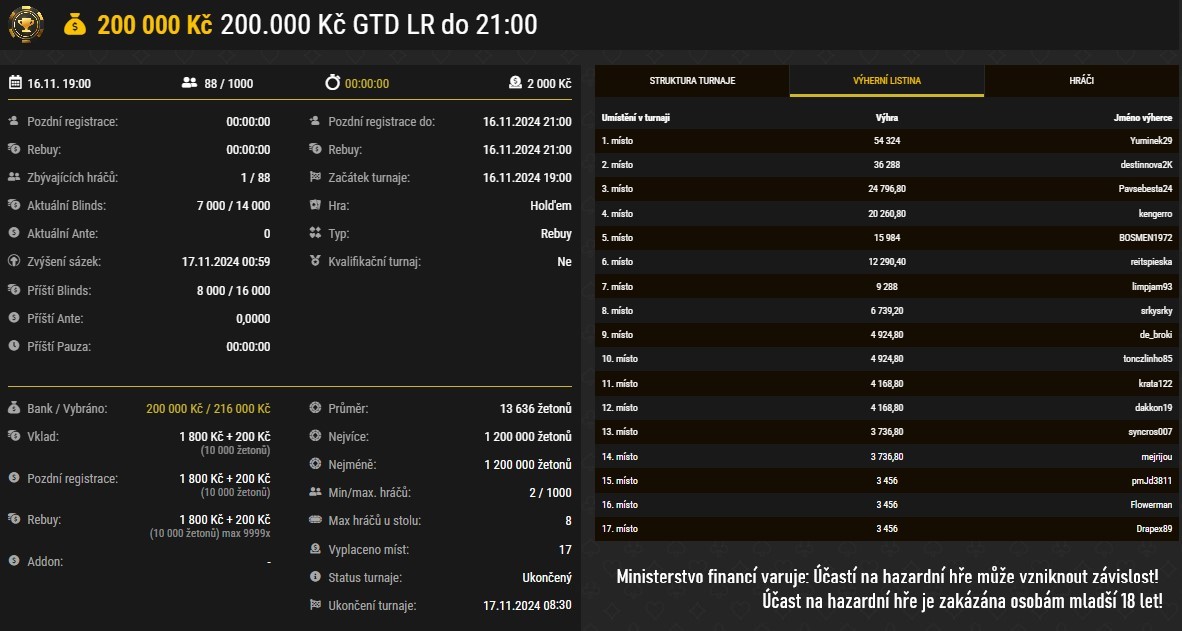Viewport: 1182px width, 631px height.
Task: Click the info icon beside Status turnaje
Action: pos(317,576)
